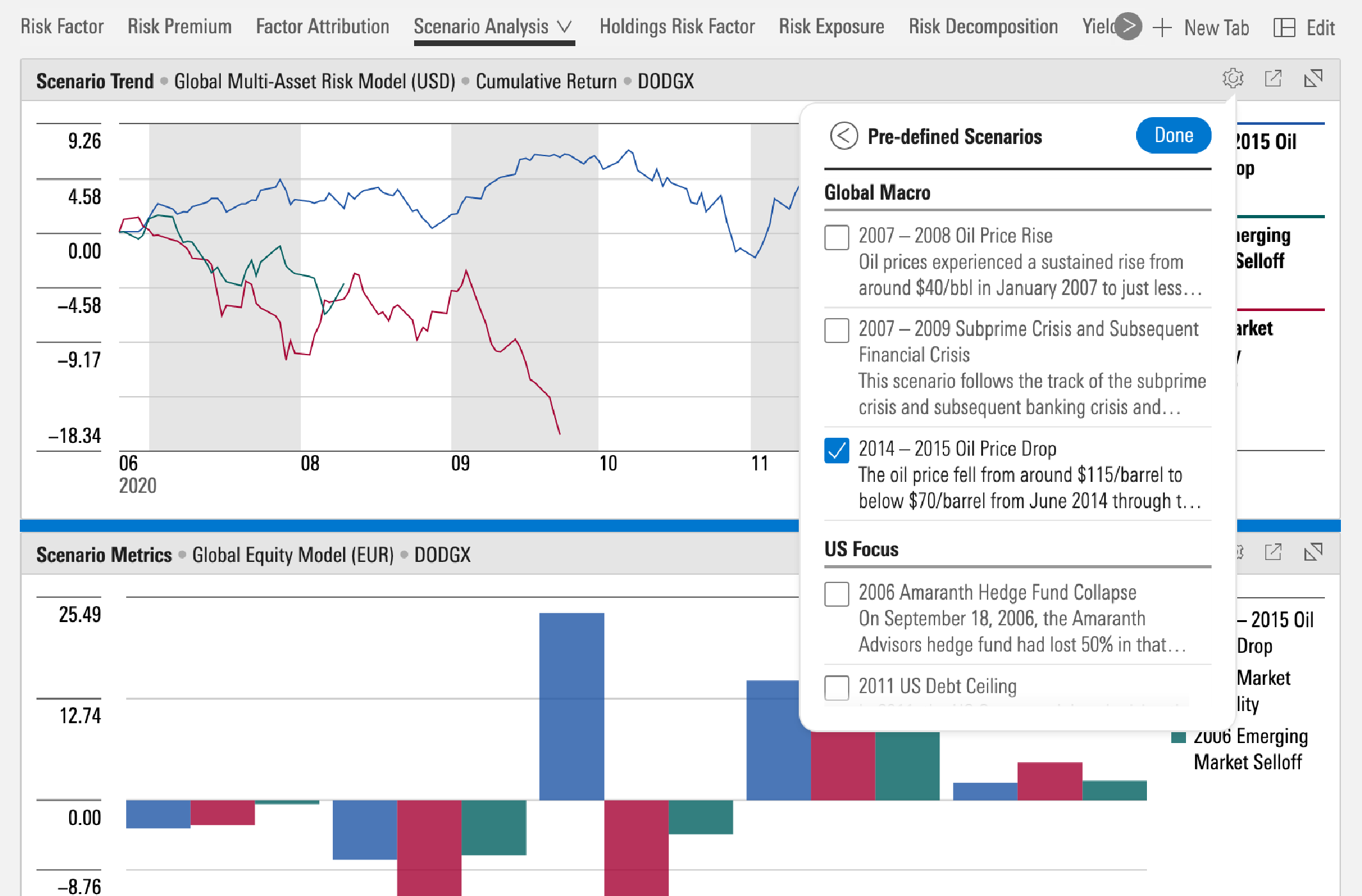
Task: Pop out Scenario Trend panel to new window
Action: 1273,79
